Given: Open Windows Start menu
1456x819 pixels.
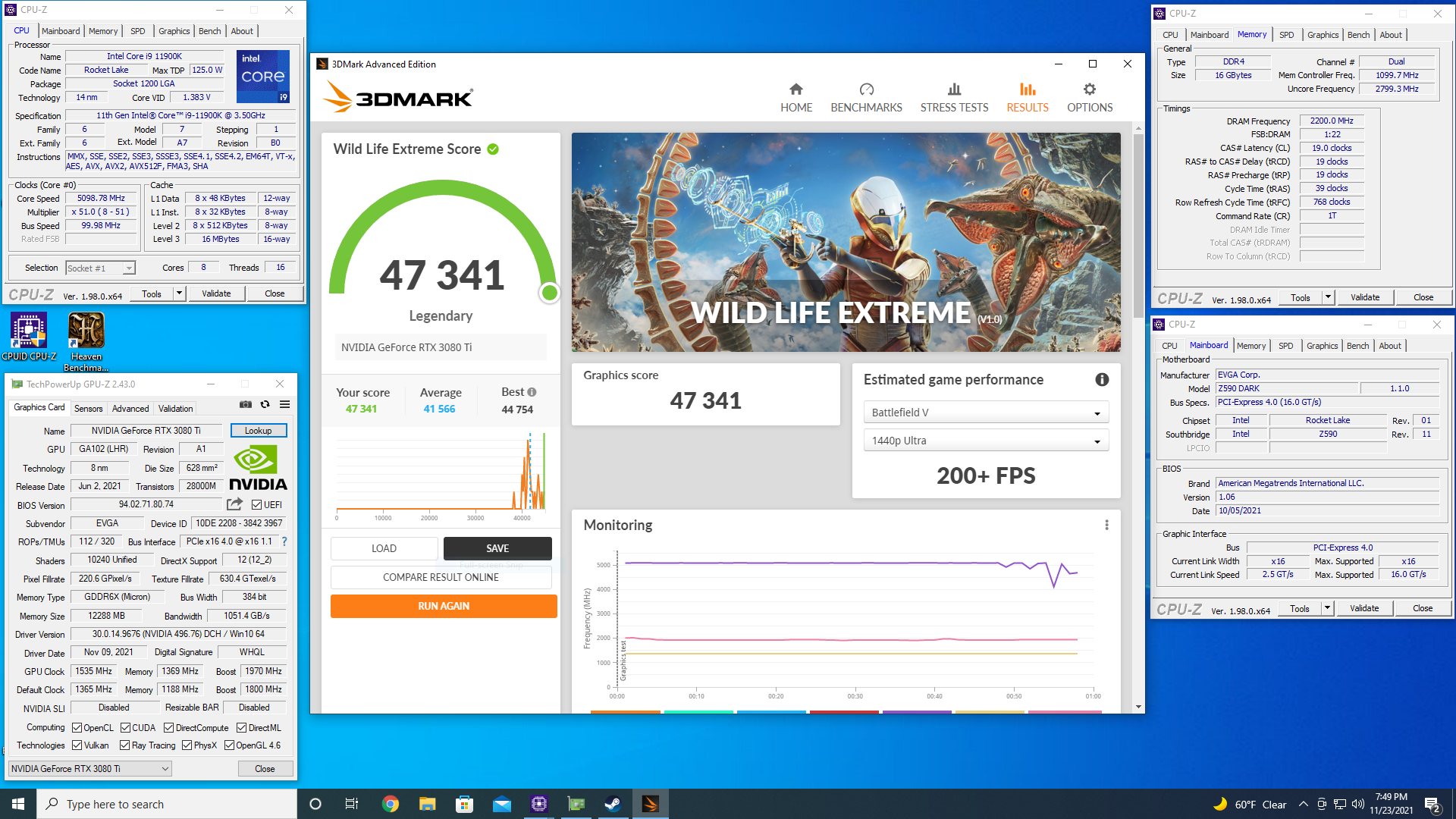Looking at the screenshot, I should click(18, 804).
